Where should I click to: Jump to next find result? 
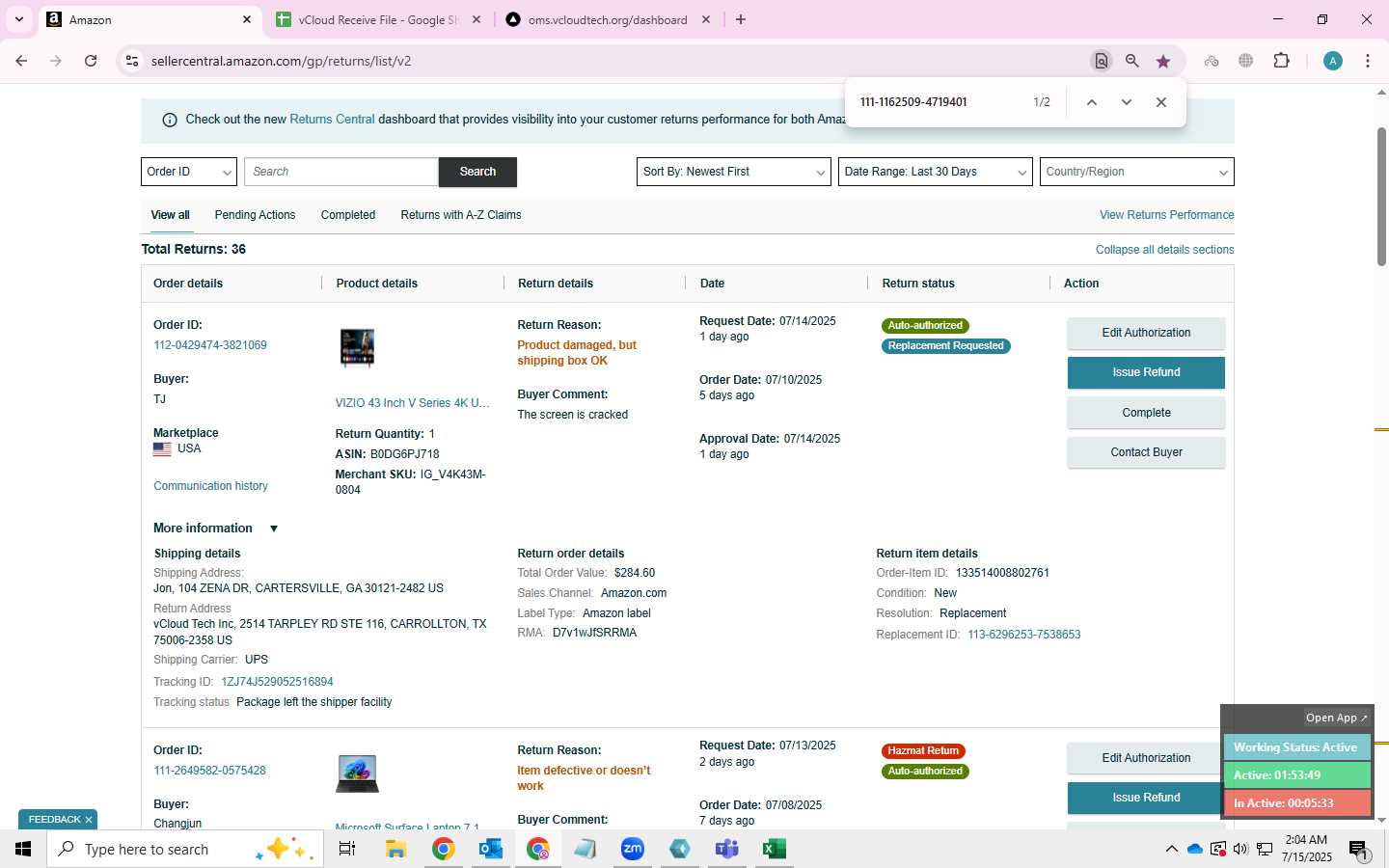point(1126,102)
